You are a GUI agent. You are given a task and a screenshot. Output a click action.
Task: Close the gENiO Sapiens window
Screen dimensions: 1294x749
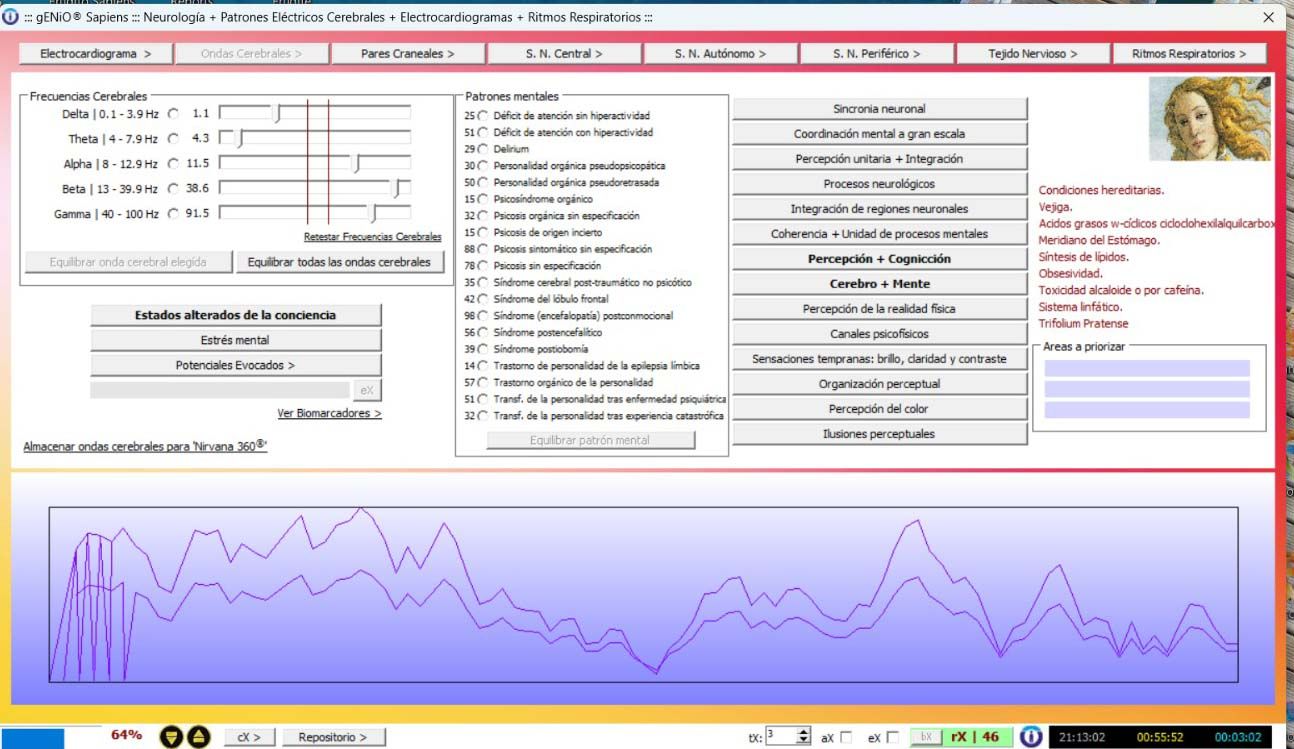pyautogui.click(x=1269, y=17)
